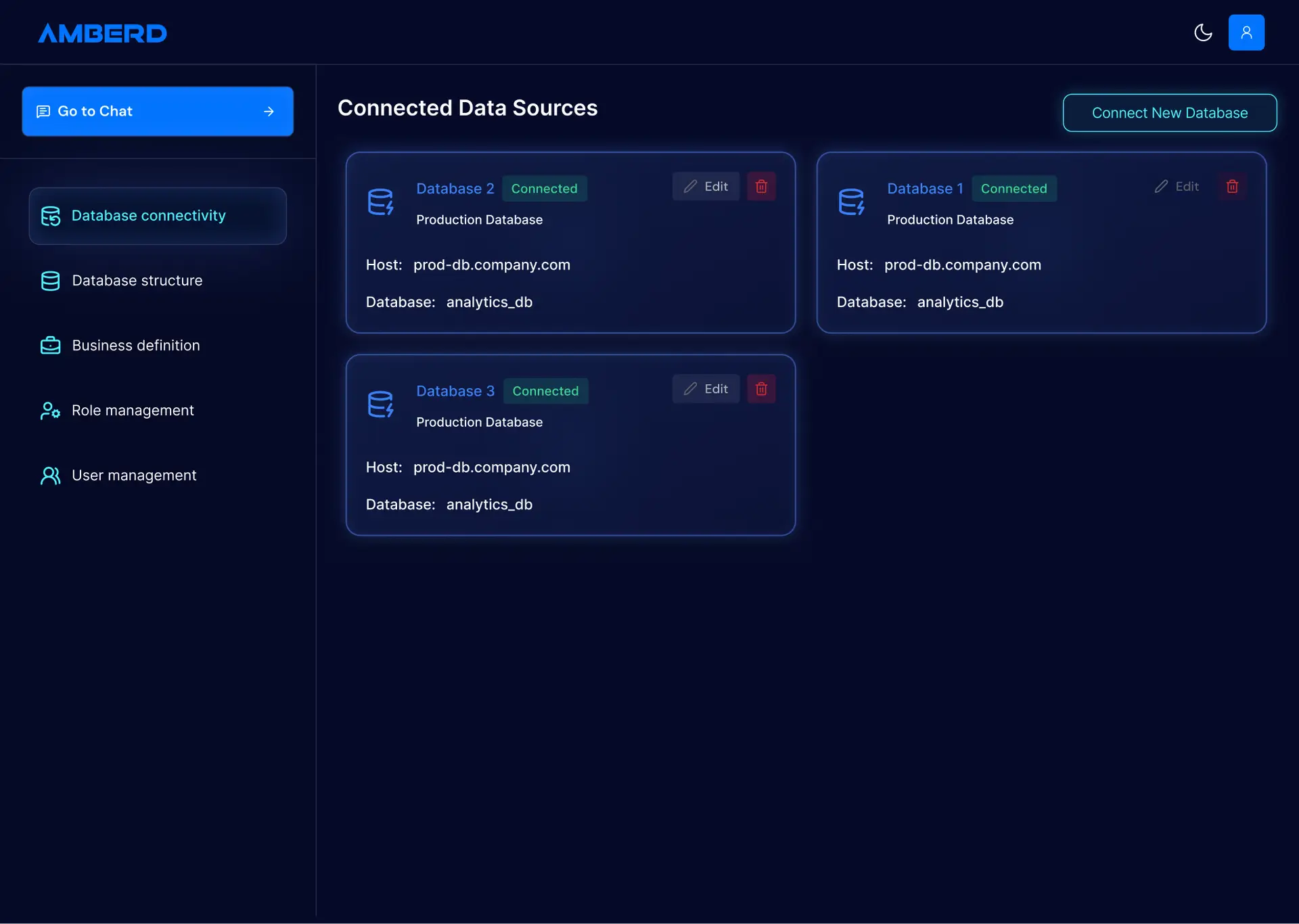1299x924 pixels.
Task: Open the user profile avatar button
Action: click(1246, 32)
